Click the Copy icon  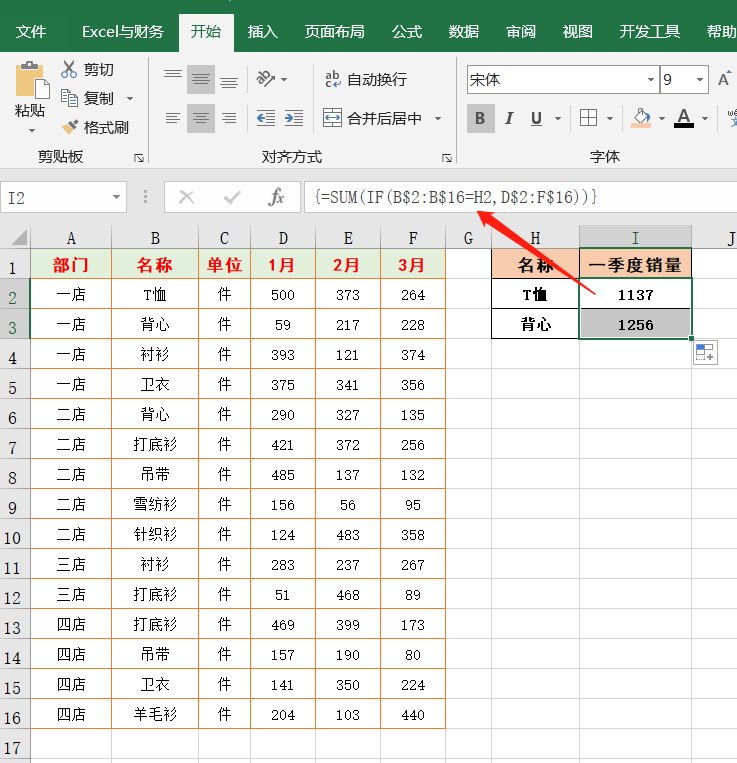click(69, 98)
